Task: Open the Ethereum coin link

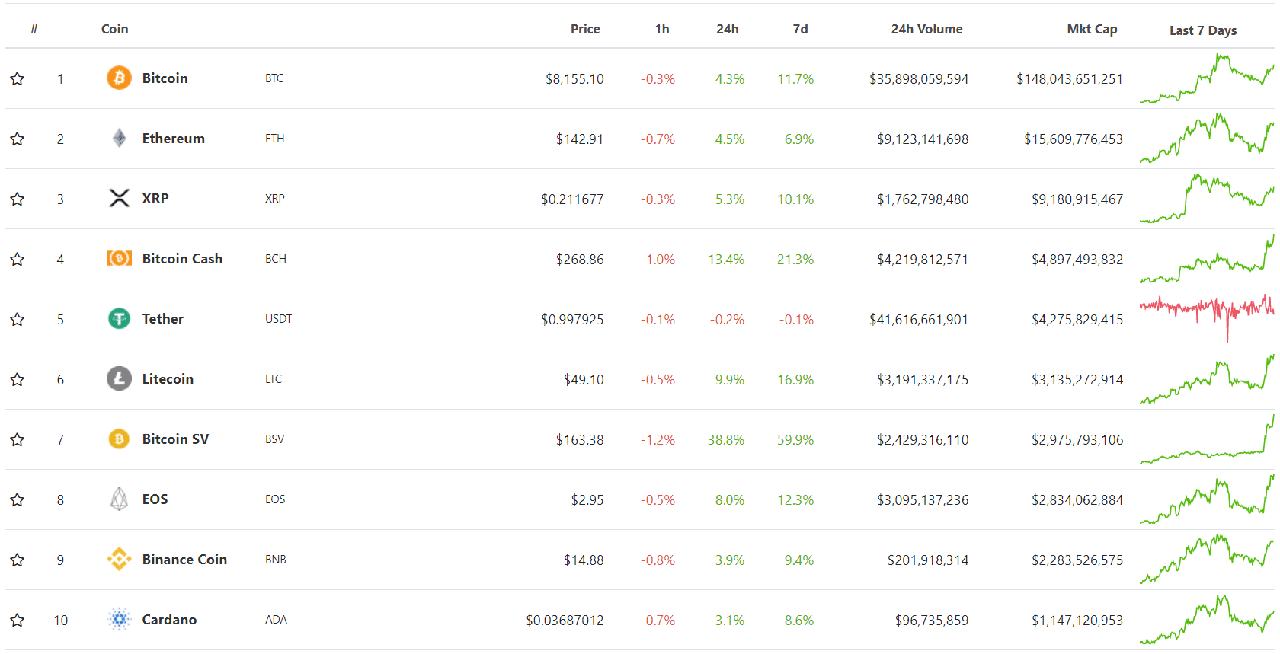Action: coord(173,138)
